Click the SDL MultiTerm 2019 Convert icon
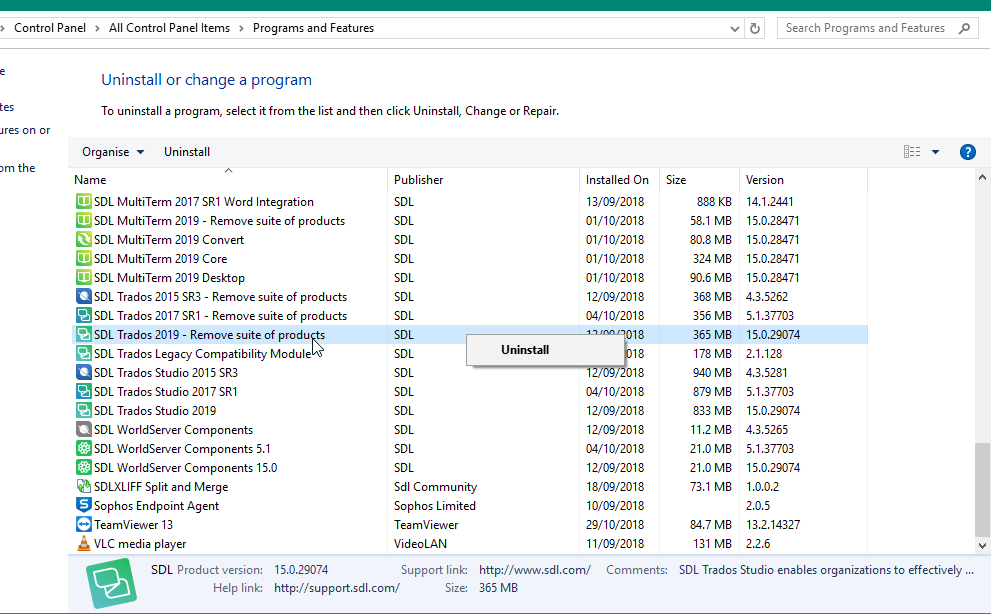 pyautogui.click(x=83, y=240)
